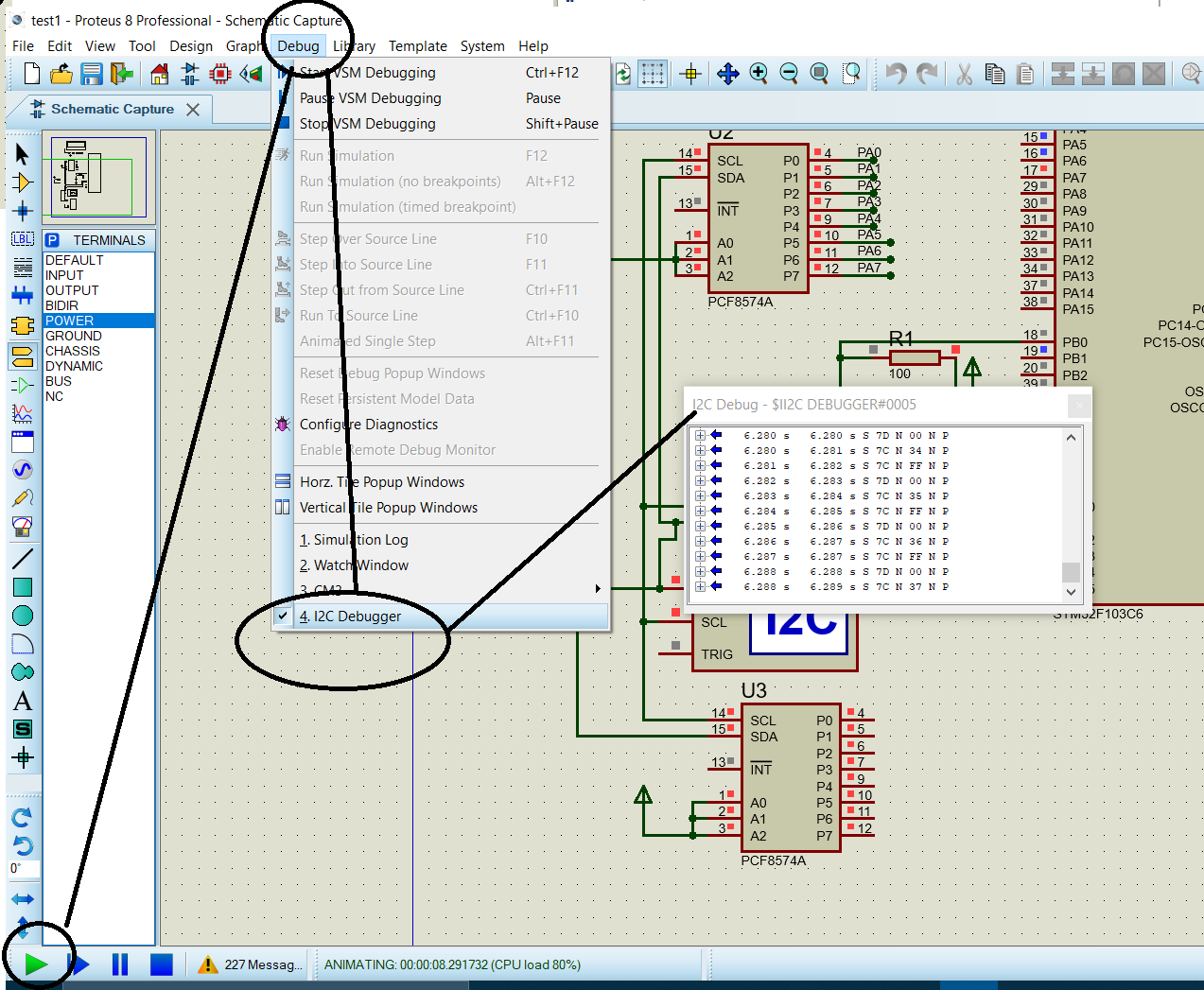Zoom out of the schematic
Screen dimensions: 1204x990
click(x=789, y=74)
